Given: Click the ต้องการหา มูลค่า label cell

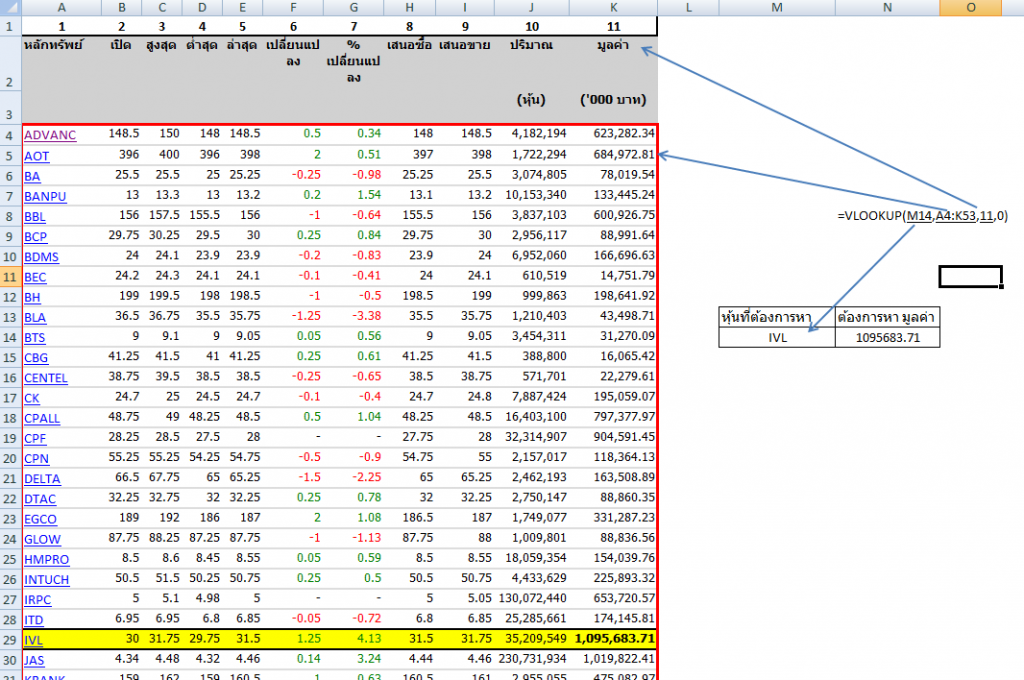Looking at the screenshot, I should [888, 317].
